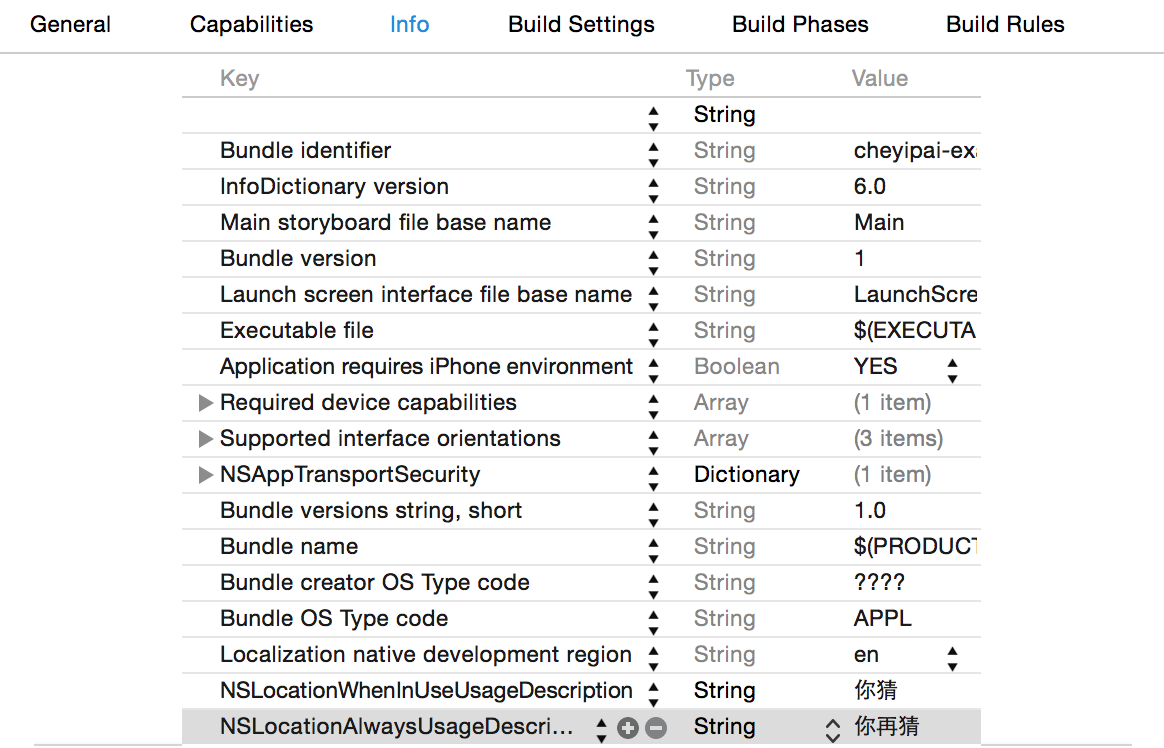Open the Capabilities tab
The image size is (1164, 748).
click(251, 25)
